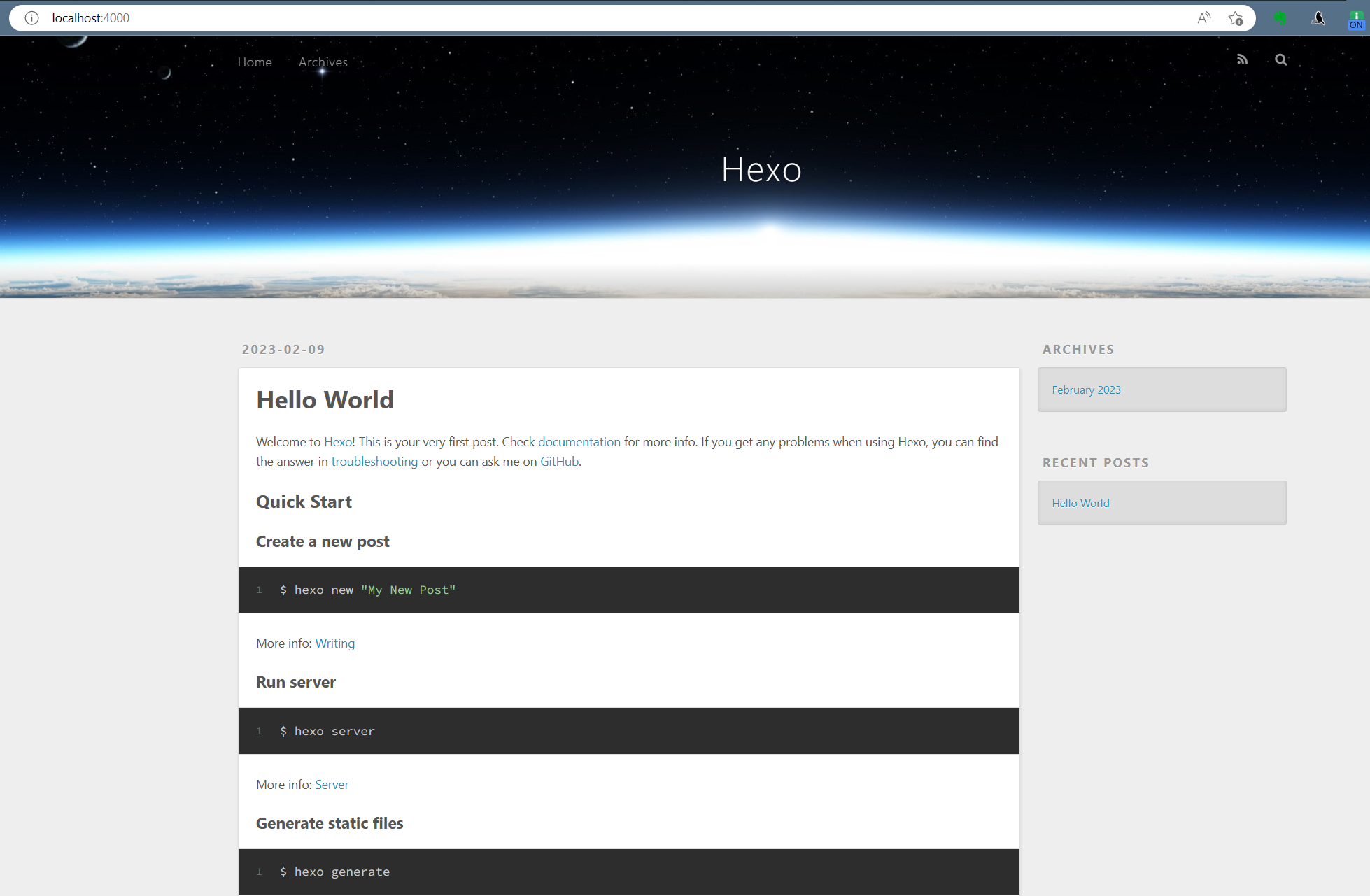Open the Evernote elephant extension
Image resolution: width=1370 pixels, height=896 pixels.
1280,18
